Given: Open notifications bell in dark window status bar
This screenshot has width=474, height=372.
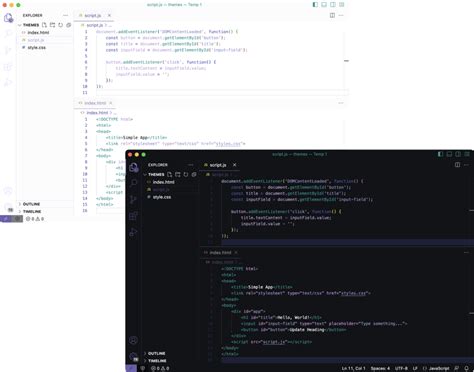Looking at the screenshot, I should click(x=467, y=368).
